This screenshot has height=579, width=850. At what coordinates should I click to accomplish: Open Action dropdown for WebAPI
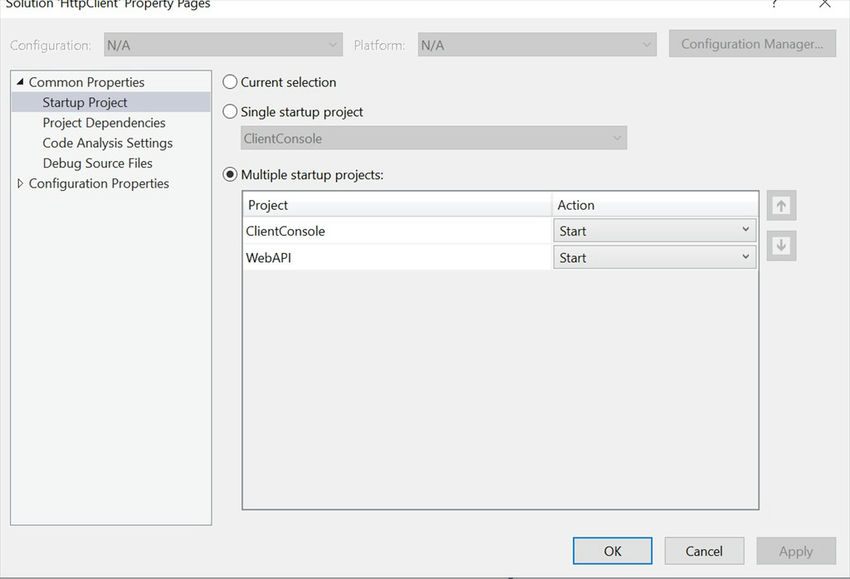tap(654, 258)
